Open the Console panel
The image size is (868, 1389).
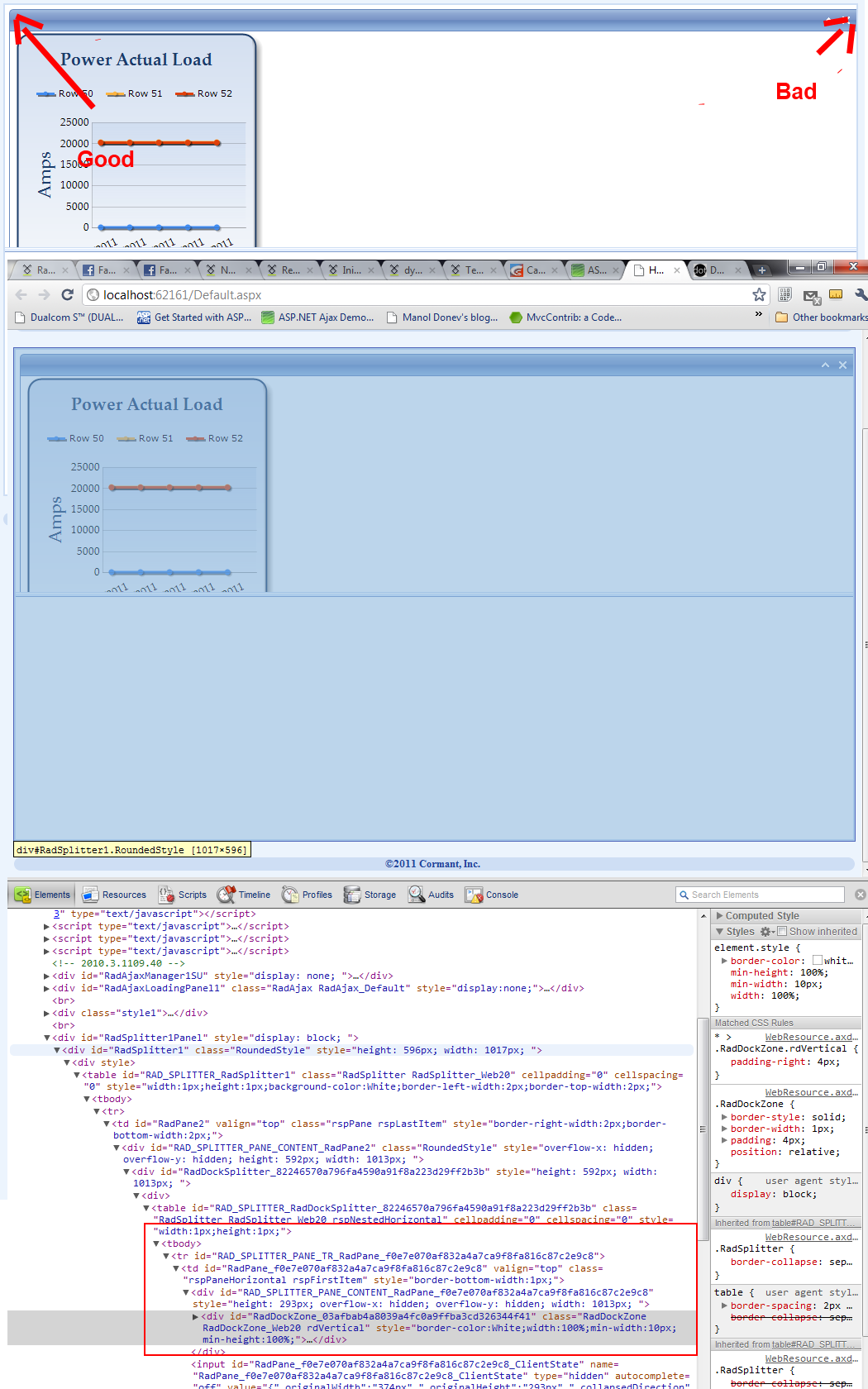492,895
